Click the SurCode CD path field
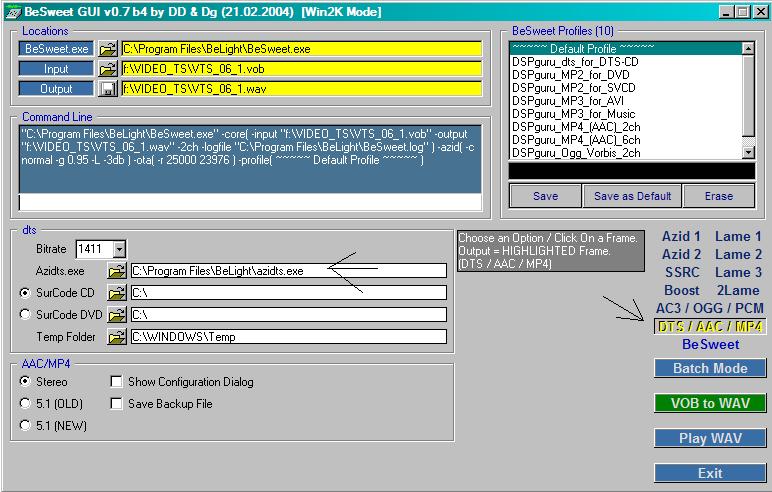This screenshot has width=772, height=492. tap(289, 293)
